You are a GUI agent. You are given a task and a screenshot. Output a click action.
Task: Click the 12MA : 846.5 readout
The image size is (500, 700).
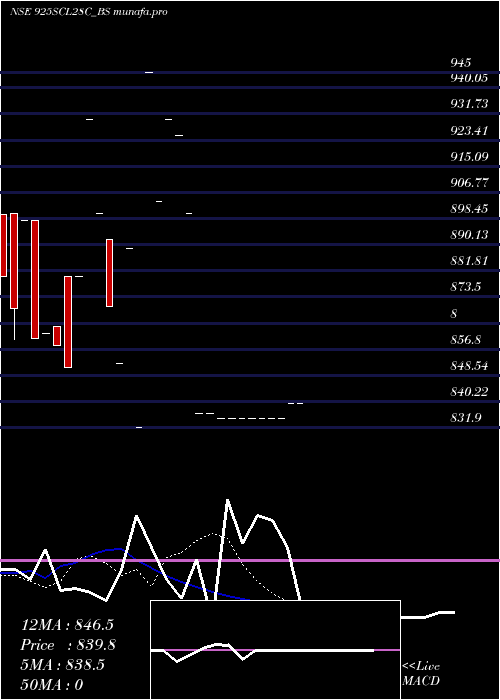(x=67, y=625)
